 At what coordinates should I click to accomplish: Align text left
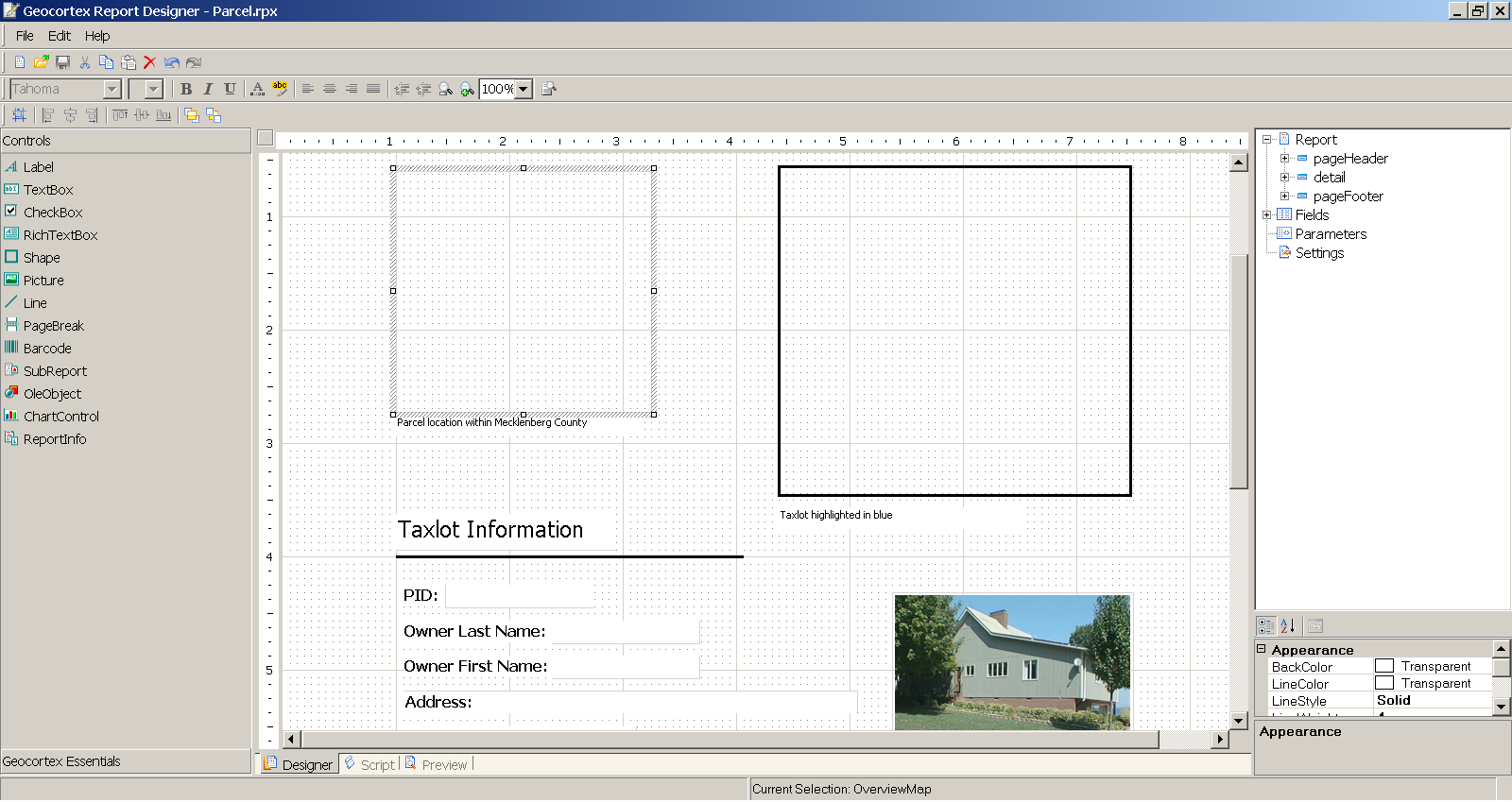tap(308, 89)
